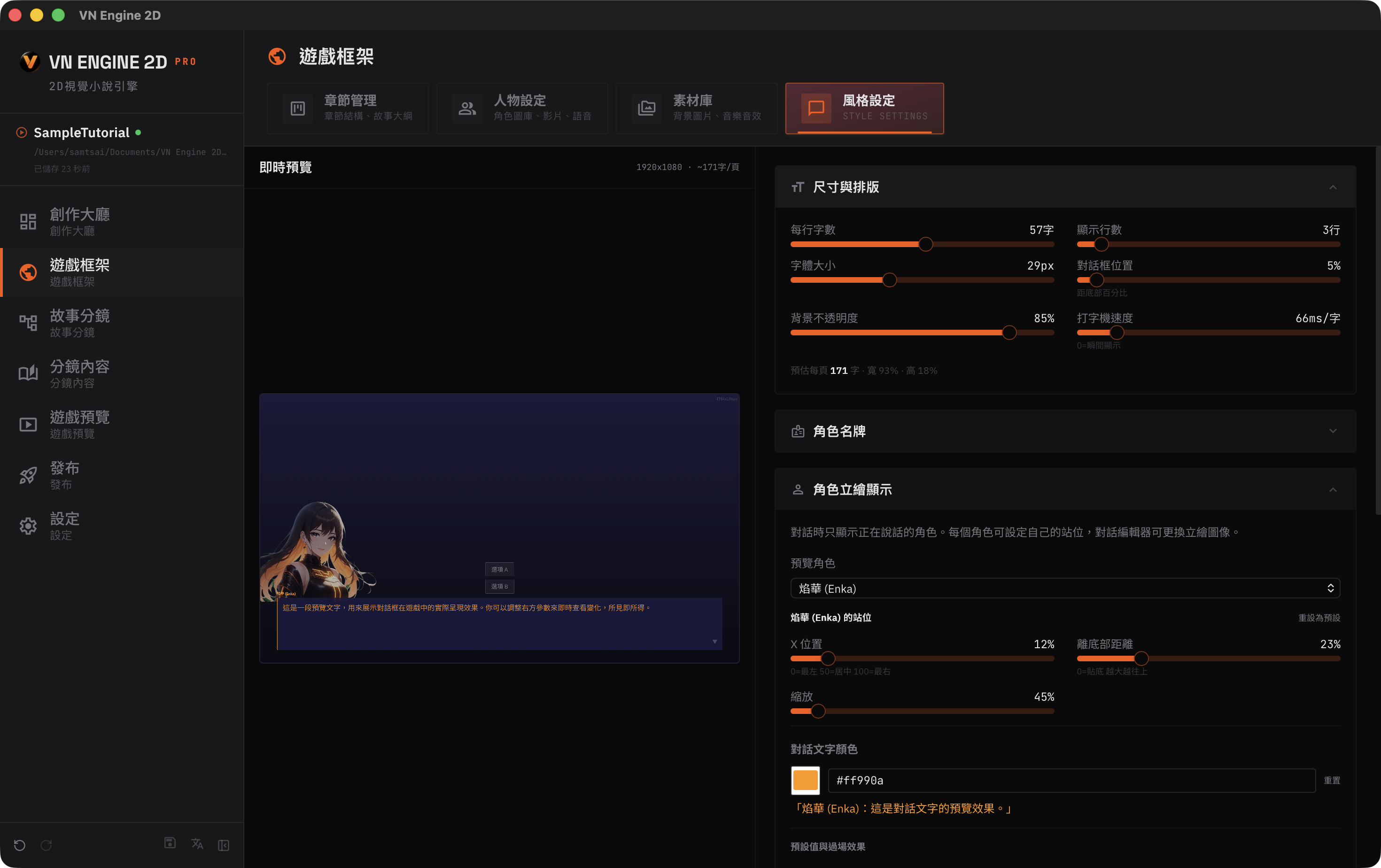
Task: Click the SampleTutorial project name
Action: pyautogui.click(x=81, y=132)
